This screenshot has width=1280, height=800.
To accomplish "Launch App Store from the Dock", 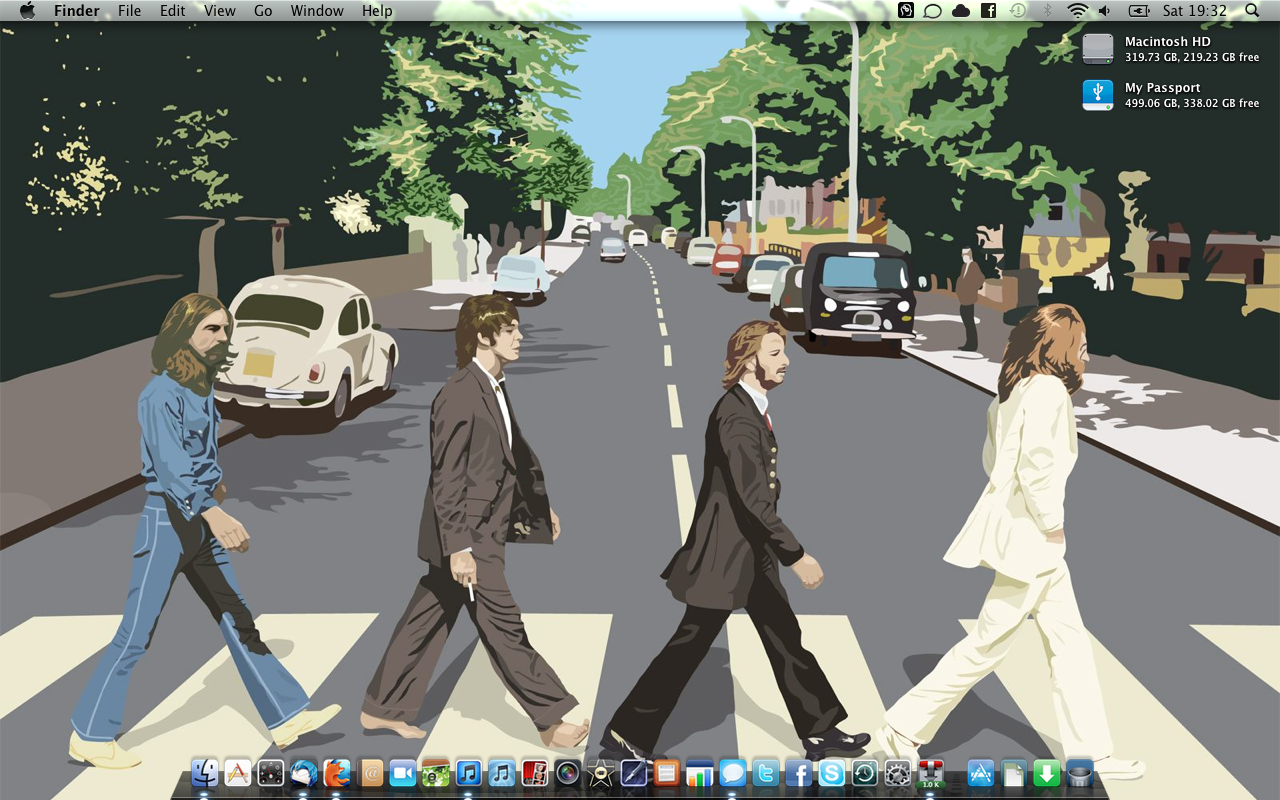I will click(x=981, y=772).
